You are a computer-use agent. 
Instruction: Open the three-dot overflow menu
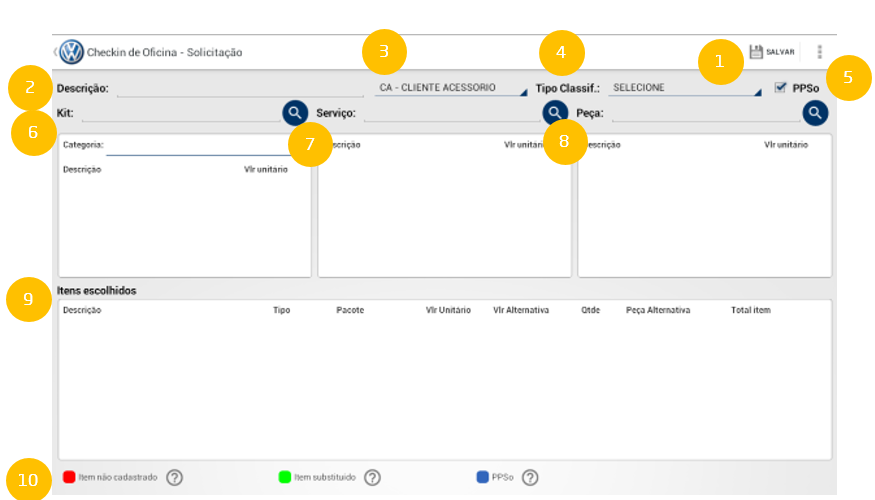(x=819, y=52)
